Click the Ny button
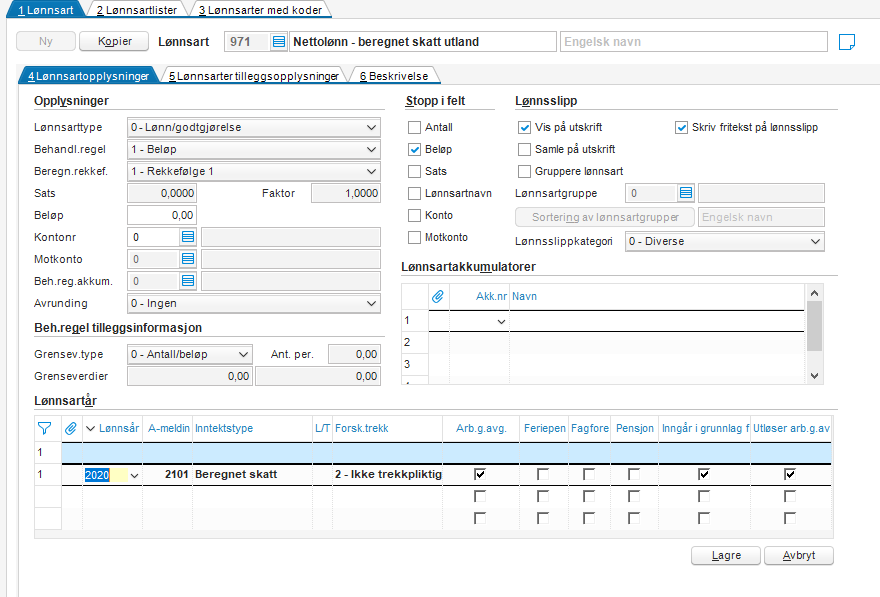Viewport: 880px width, 597px height. tap(45, 42)
